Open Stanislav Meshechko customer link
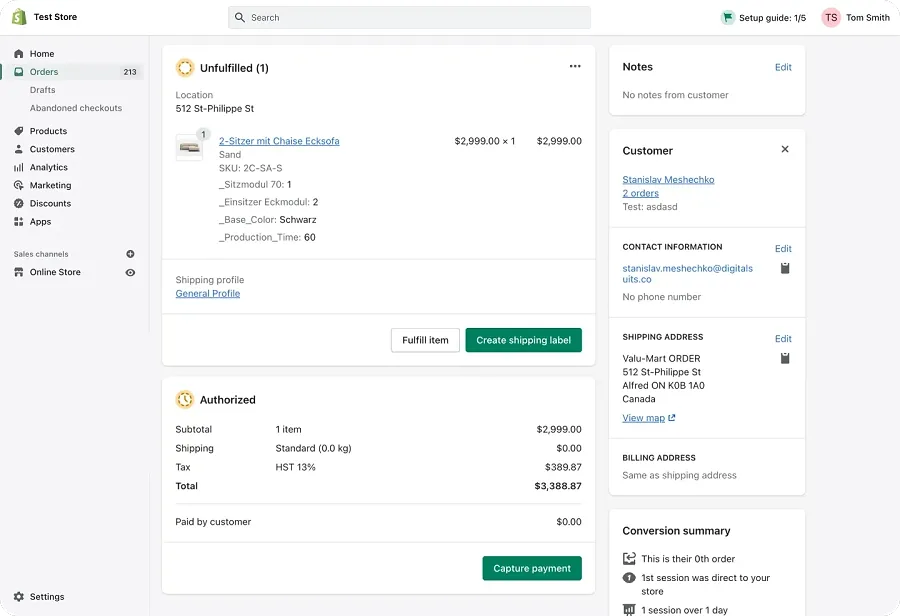This screenshot has height=616, width=900. 668,180
